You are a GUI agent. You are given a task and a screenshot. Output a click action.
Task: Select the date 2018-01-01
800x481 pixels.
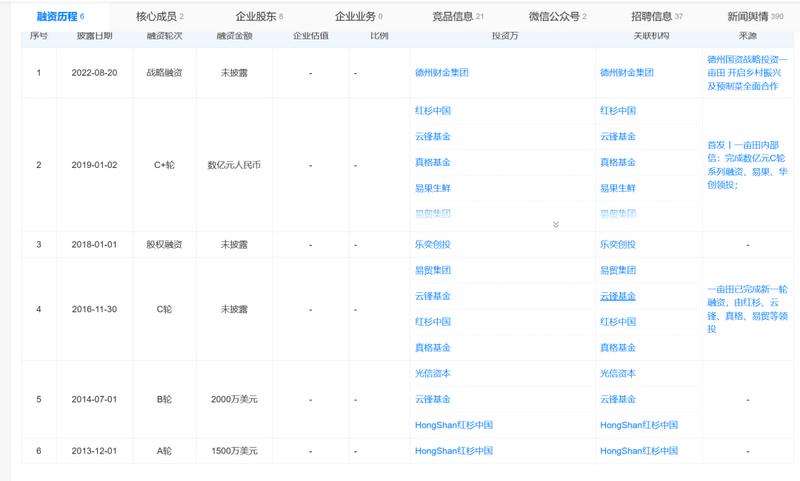94,244
